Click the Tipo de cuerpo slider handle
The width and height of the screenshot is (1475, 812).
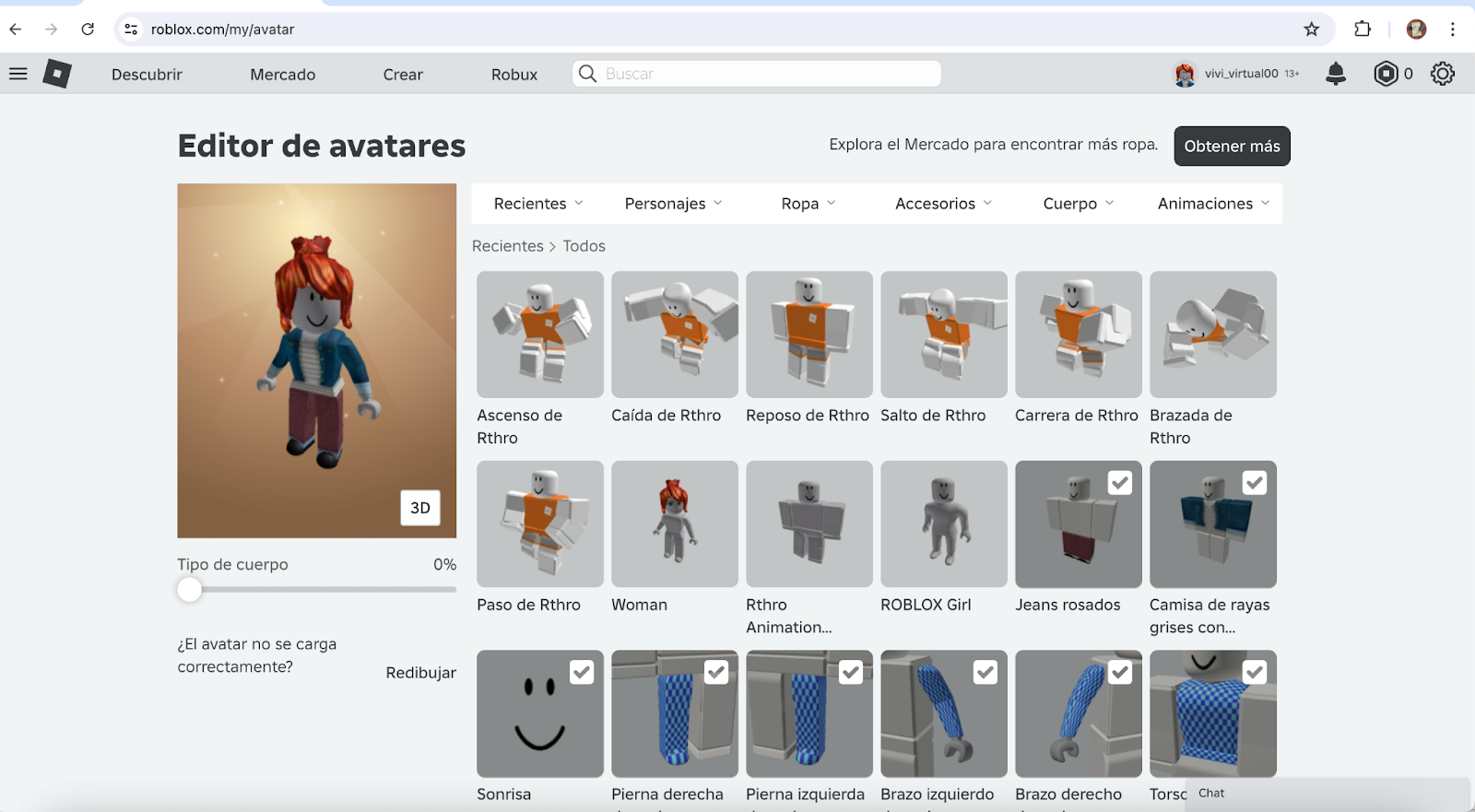tap(189, 590)
